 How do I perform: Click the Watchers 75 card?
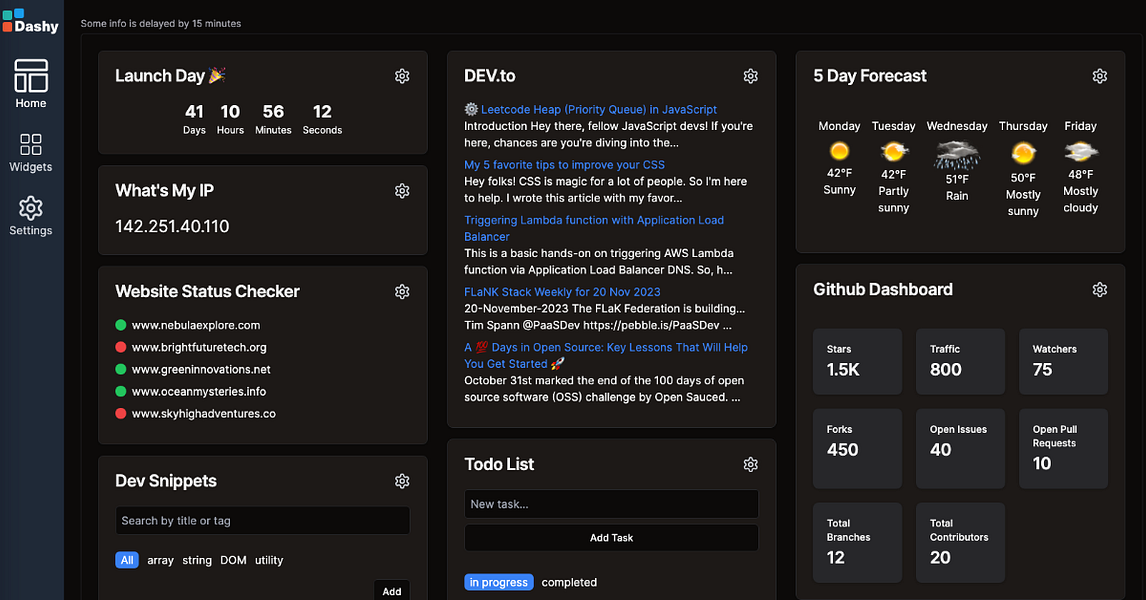coord(1063,361)
